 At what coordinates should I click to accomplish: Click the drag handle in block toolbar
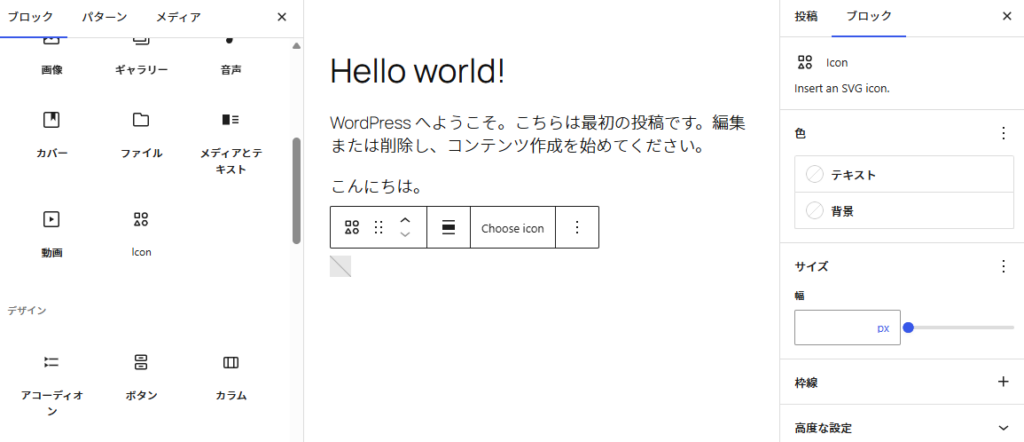(378, 228)
